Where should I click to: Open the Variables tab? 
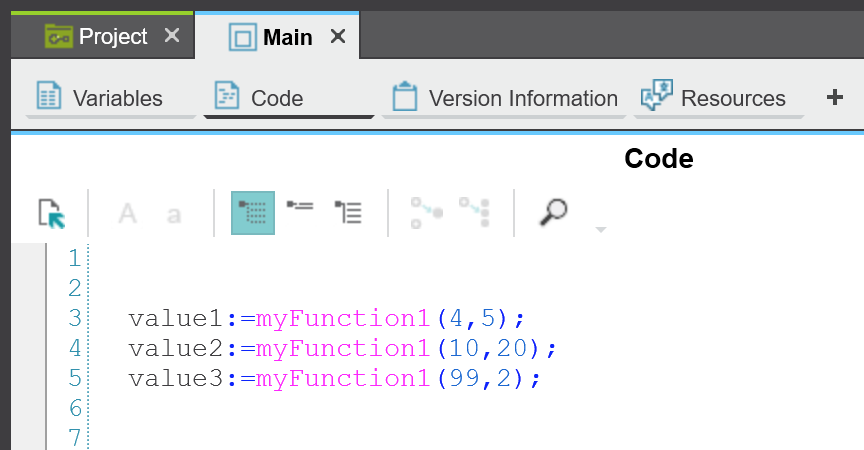pyautogui.click(x=111, y=98)
